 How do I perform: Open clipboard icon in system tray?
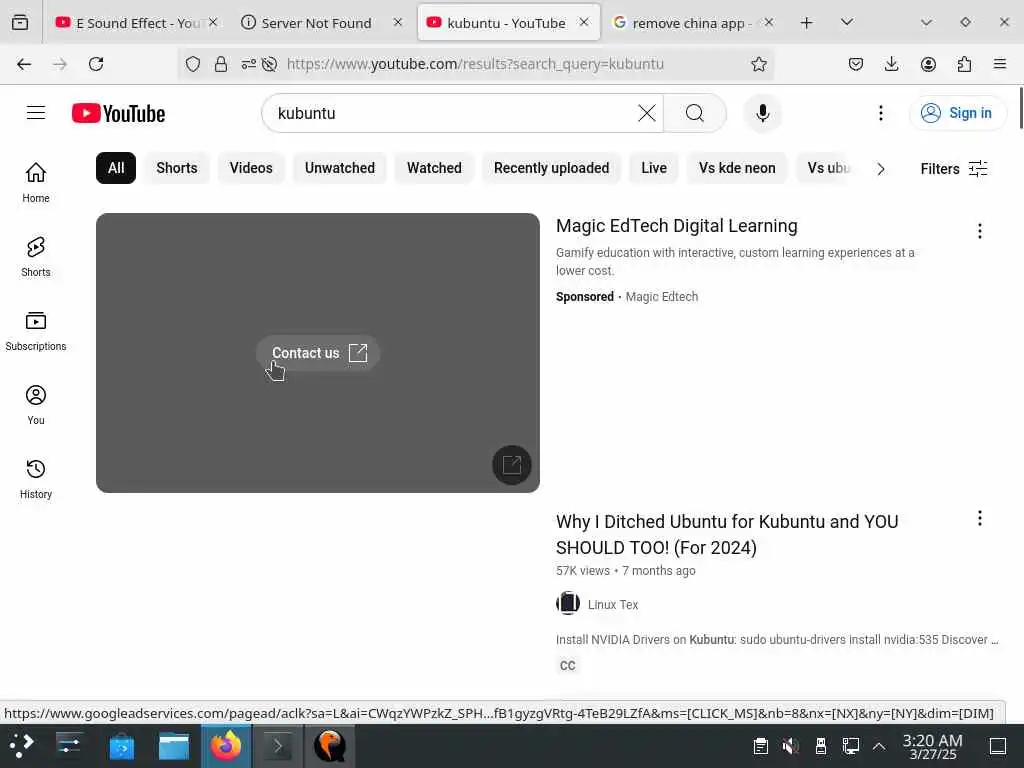pyautogui.click(x=760, y=746)
